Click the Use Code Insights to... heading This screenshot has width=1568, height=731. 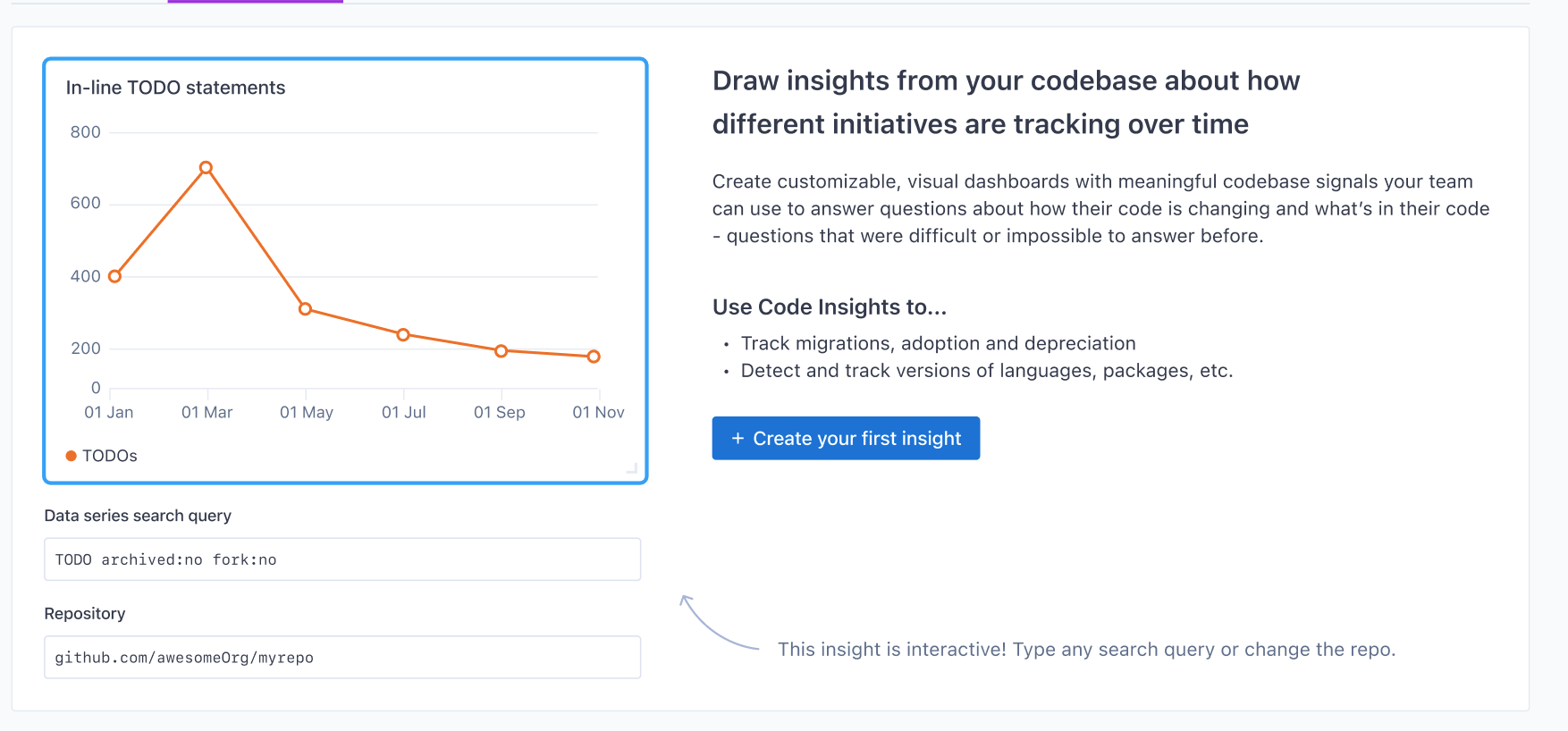830,307
